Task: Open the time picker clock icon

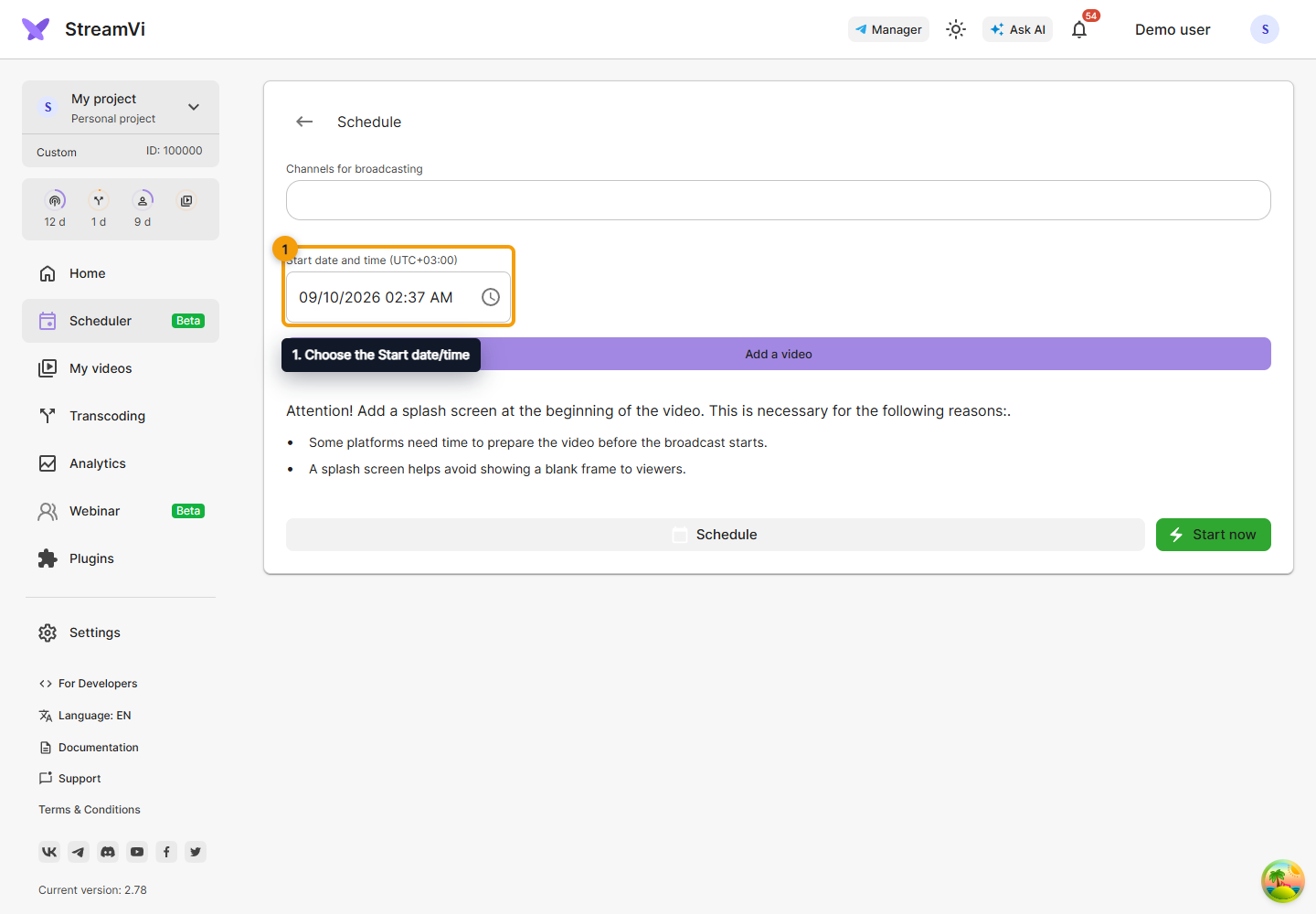Action: [491, 297]
